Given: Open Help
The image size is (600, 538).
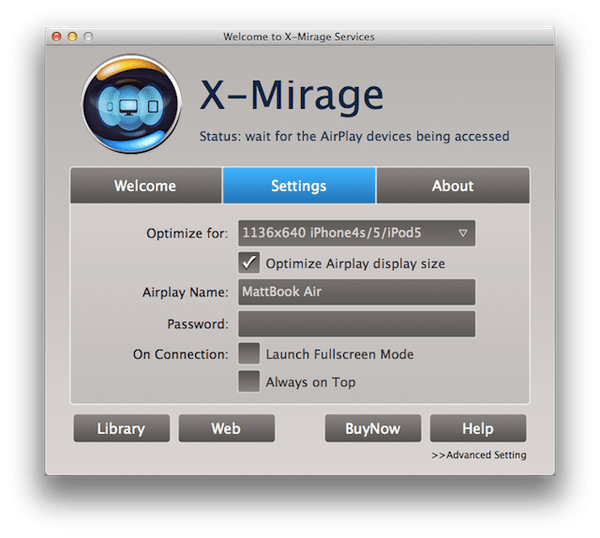Looking at the screenshot, I should (x=478, y=428).
